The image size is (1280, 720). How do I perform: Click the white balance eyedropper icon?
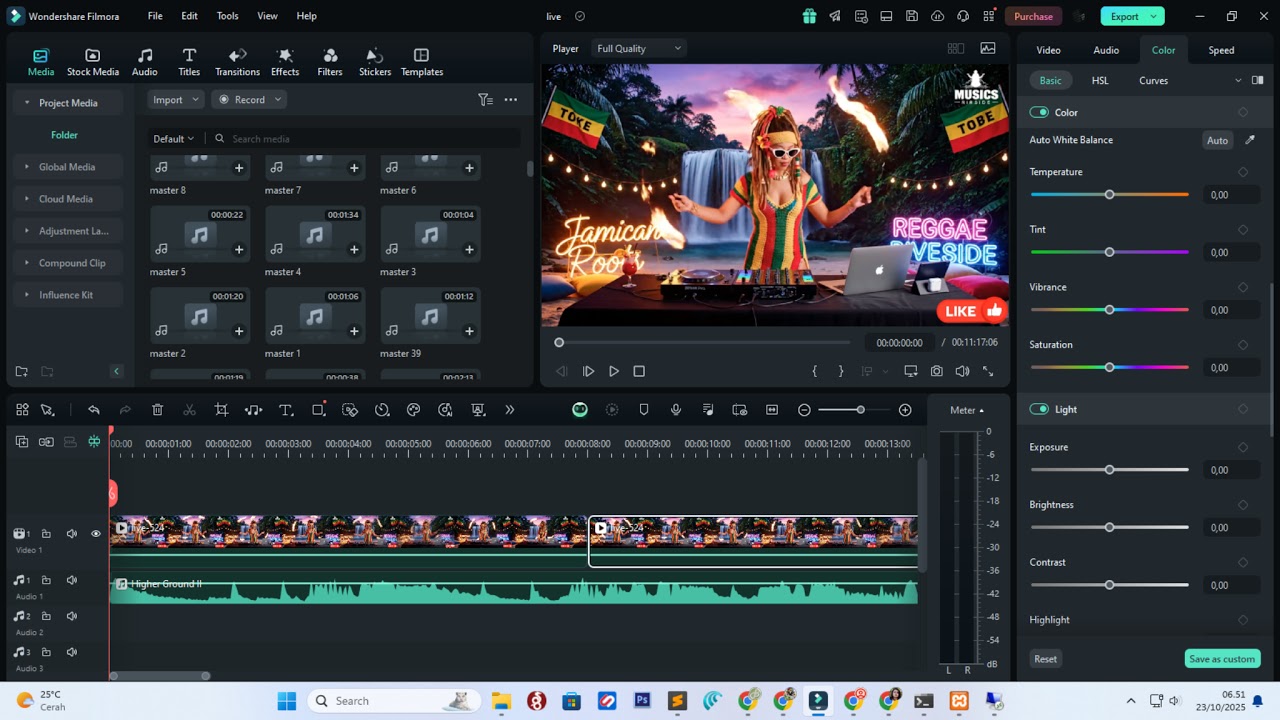point(1250,140)
